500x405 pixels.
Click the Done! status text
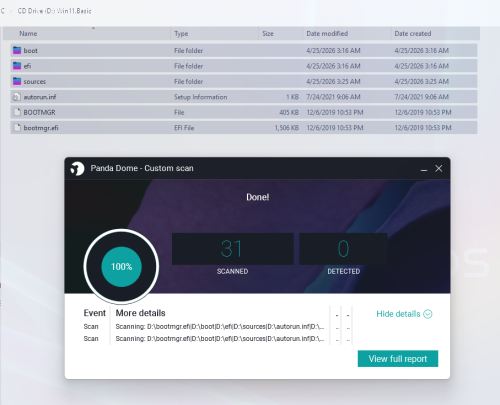click(x=257, y=197)
